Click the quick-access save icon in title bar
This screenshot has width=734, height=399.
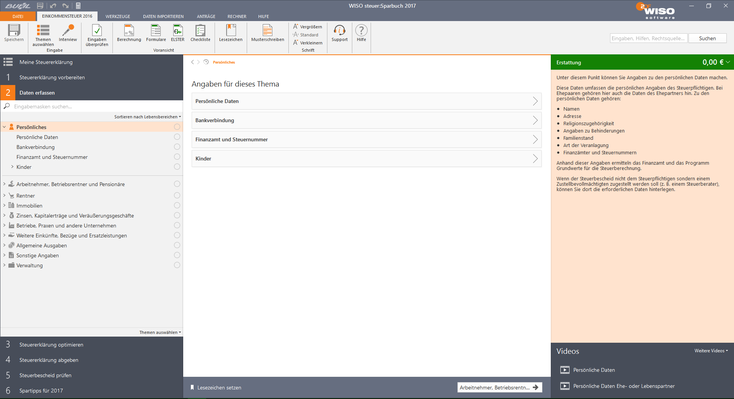40,6
